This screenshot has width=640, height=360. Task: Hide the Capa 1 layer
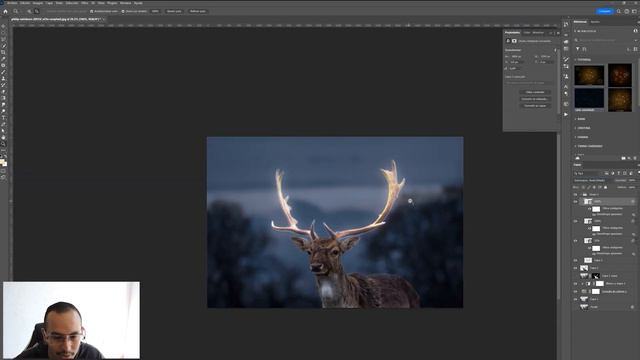coord(576,299)
